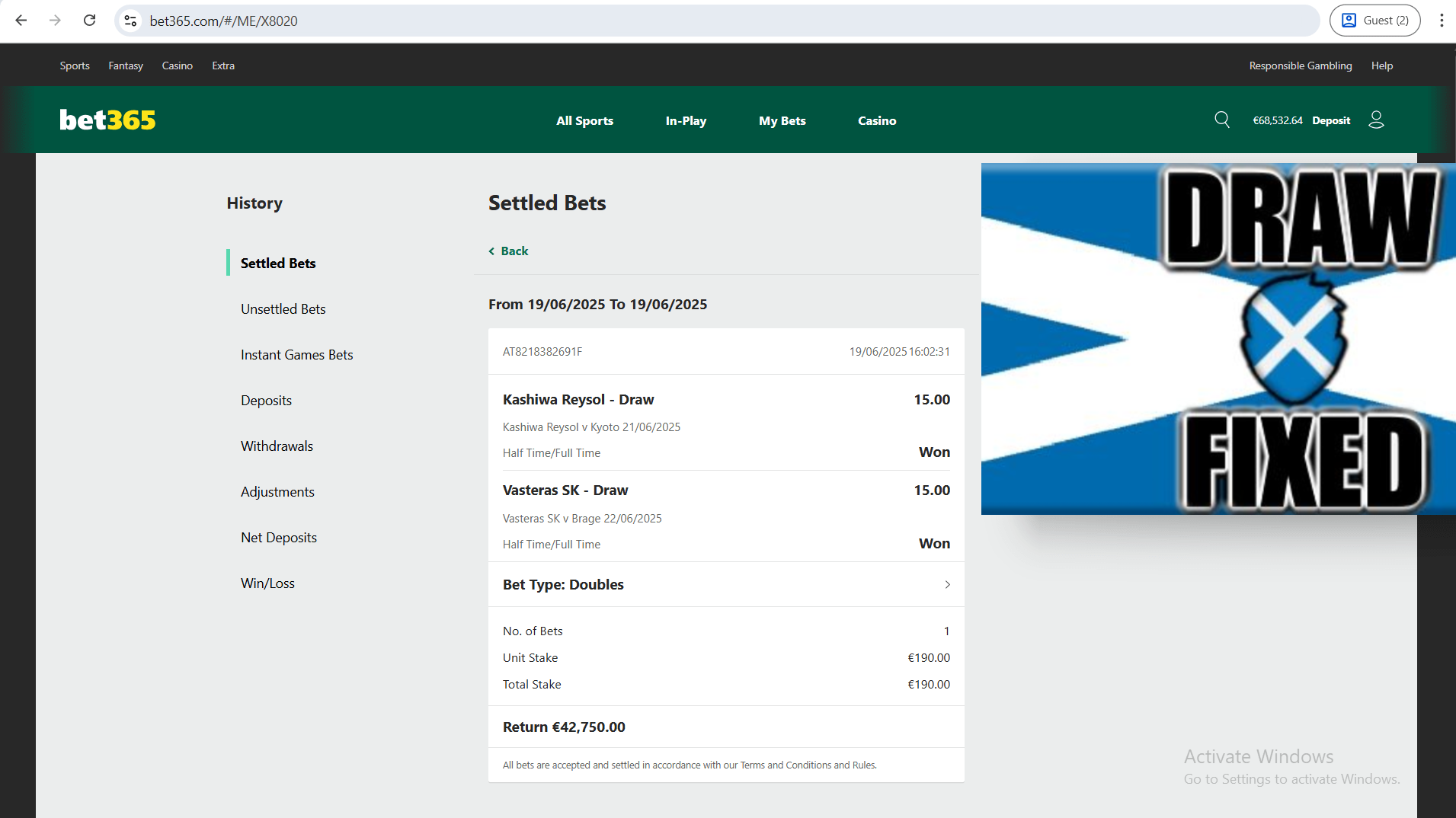
Task: Open Adjustments history
Action: (277, 491)
